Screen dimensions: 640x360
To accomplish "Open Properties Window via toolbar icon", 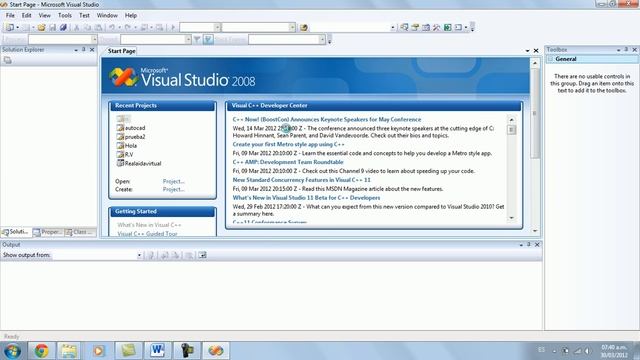I will (x=415, y=27).
